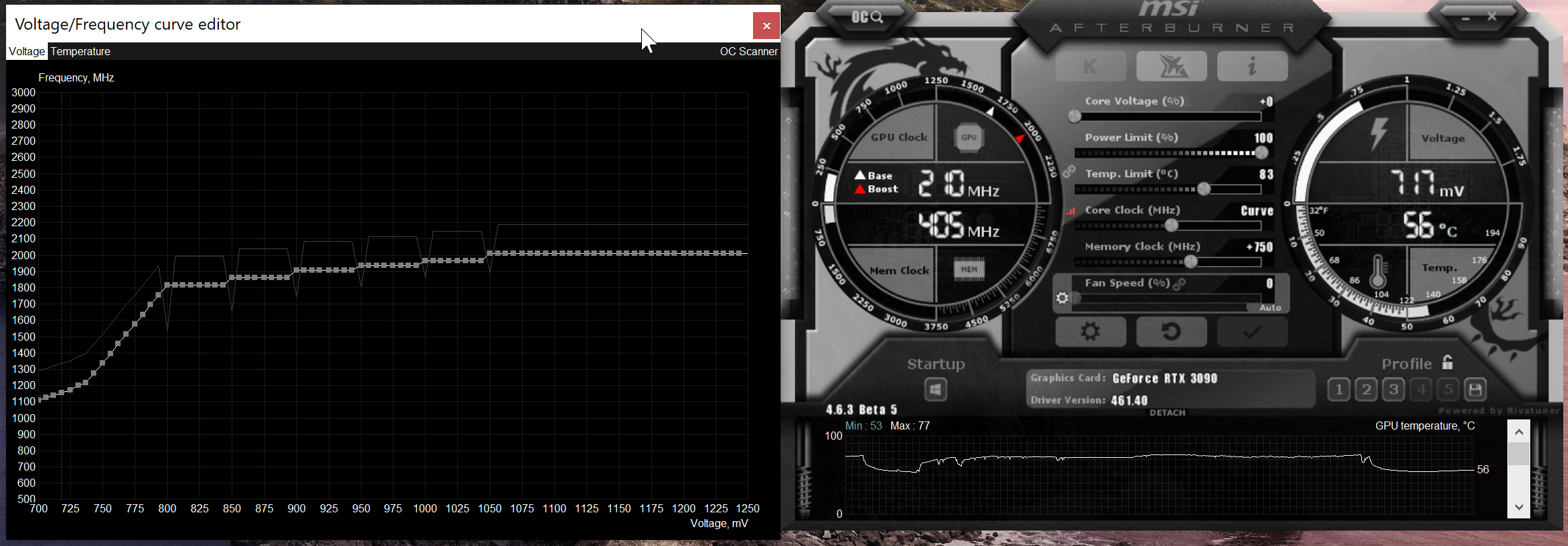Open Afterburner settings gear button
The width and height of the screenshot is (1568, 546).
coord(1090,332)
